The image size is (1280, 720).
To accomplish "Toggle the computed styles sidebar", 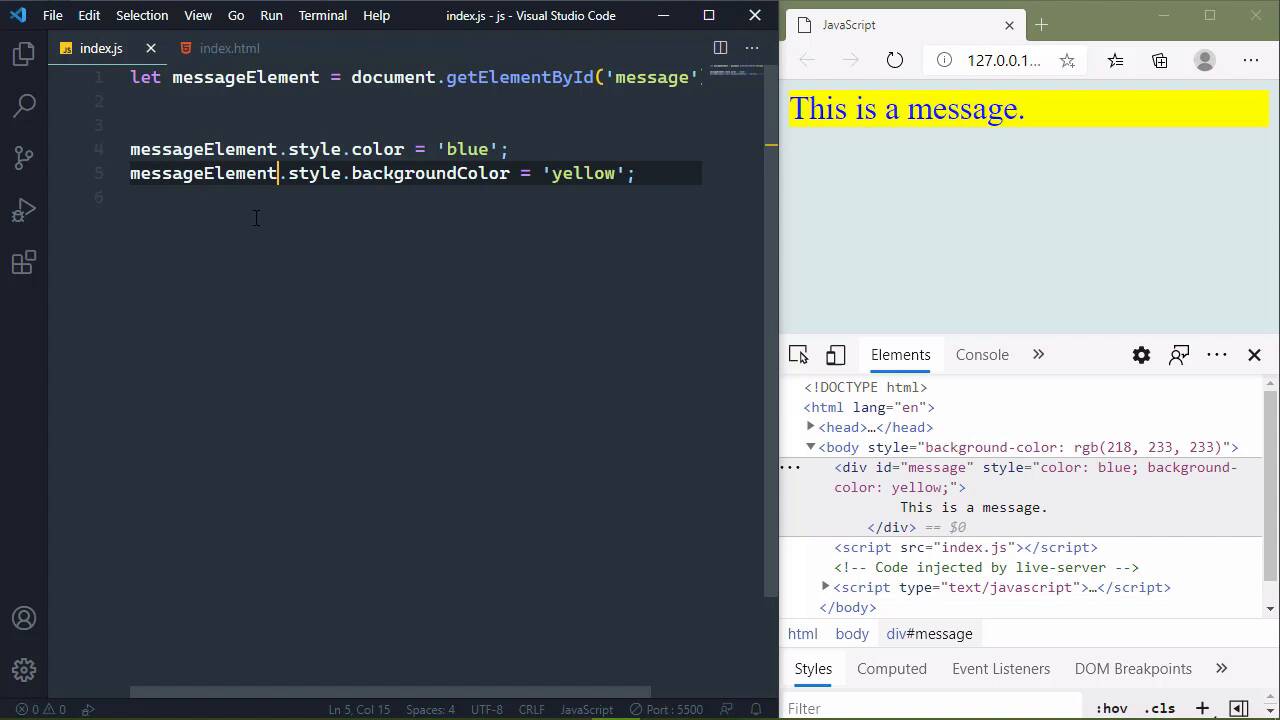I will pyautogui.click(x=1239, y=708).
